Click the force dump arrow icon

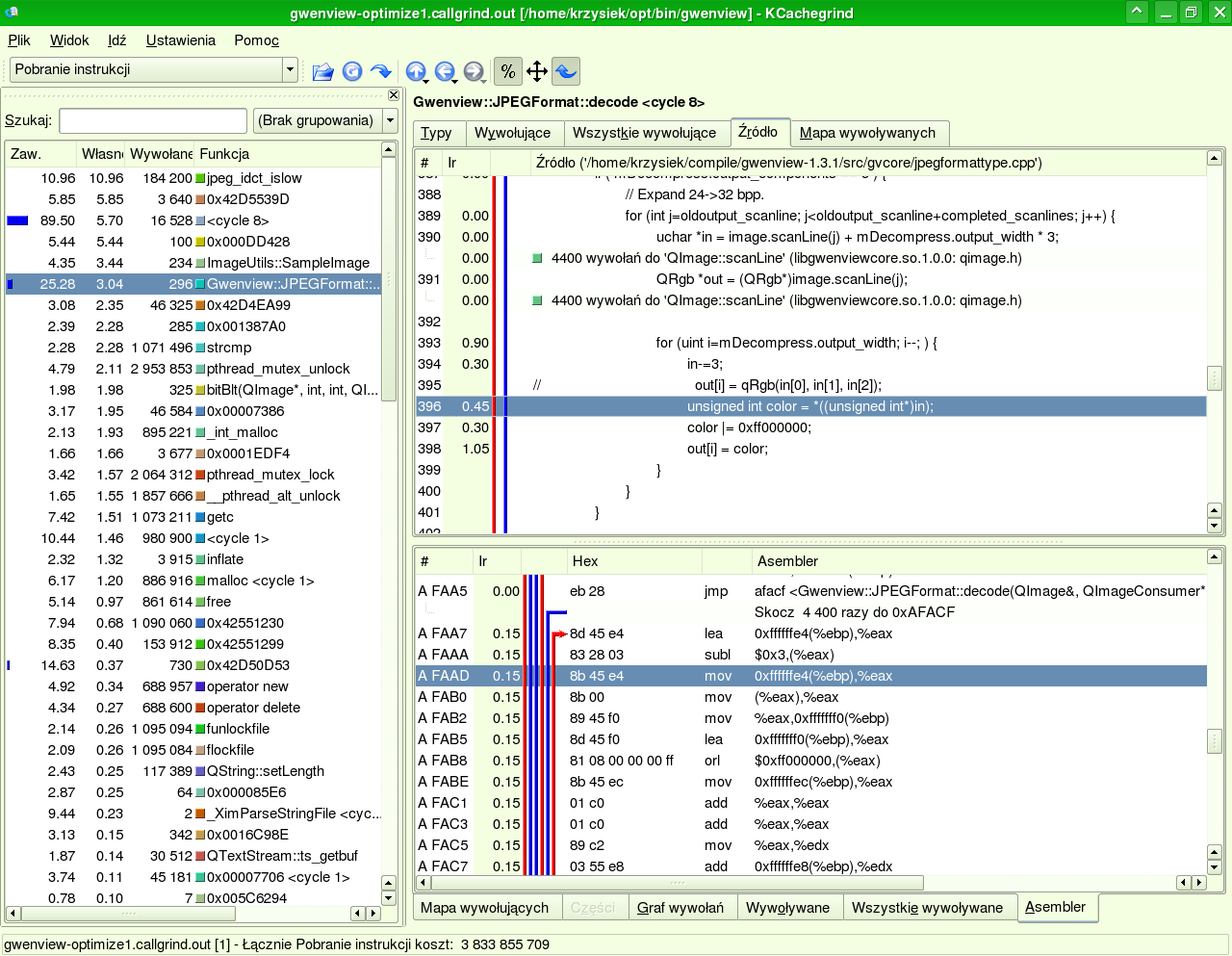click(x=381, y=71)
